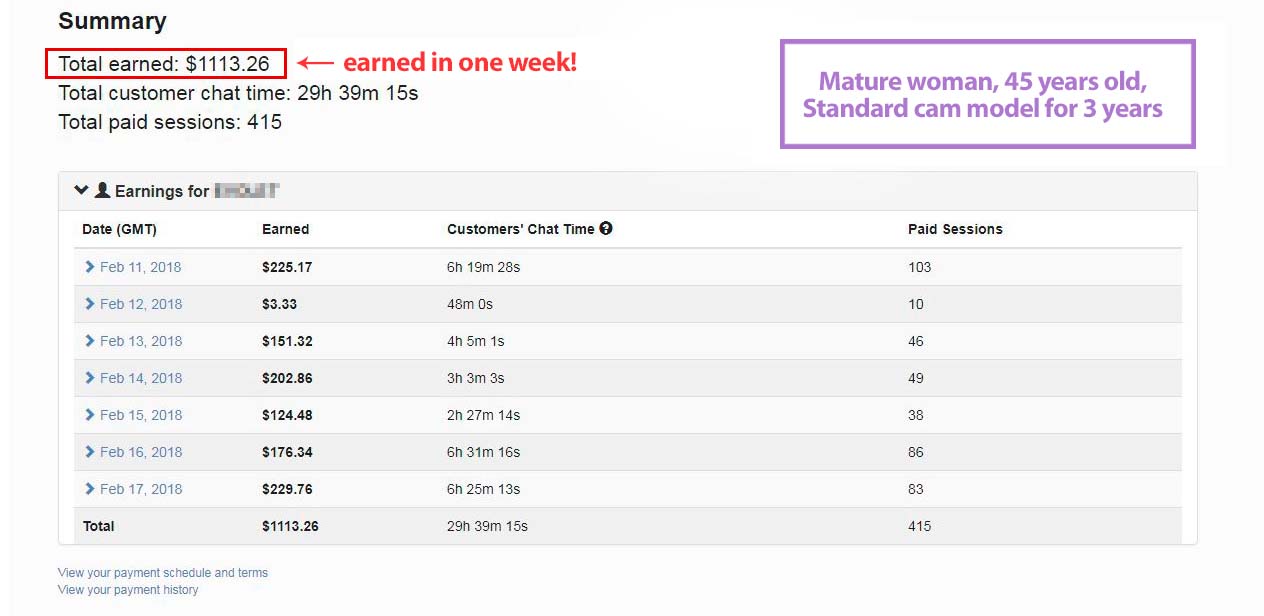Expand the Feb 13, 2018 row chevron
Image resolution: width=1264 pixels, height=616 pixels.
coord(90,341)
